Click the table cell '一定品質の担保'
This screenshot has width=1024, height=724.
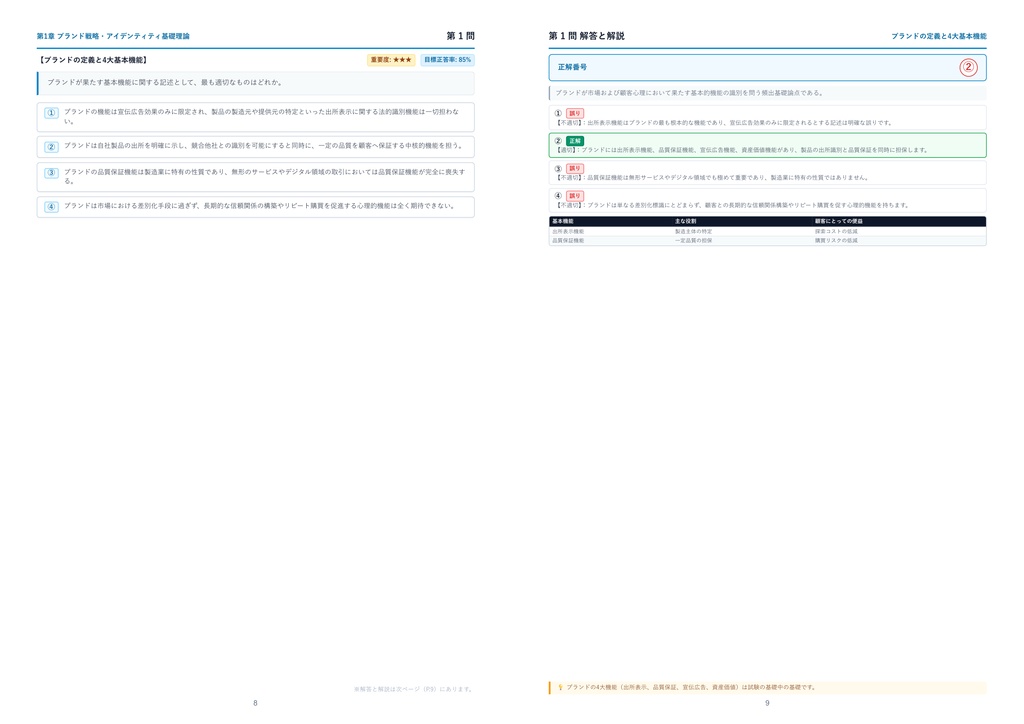pos(694,240)
